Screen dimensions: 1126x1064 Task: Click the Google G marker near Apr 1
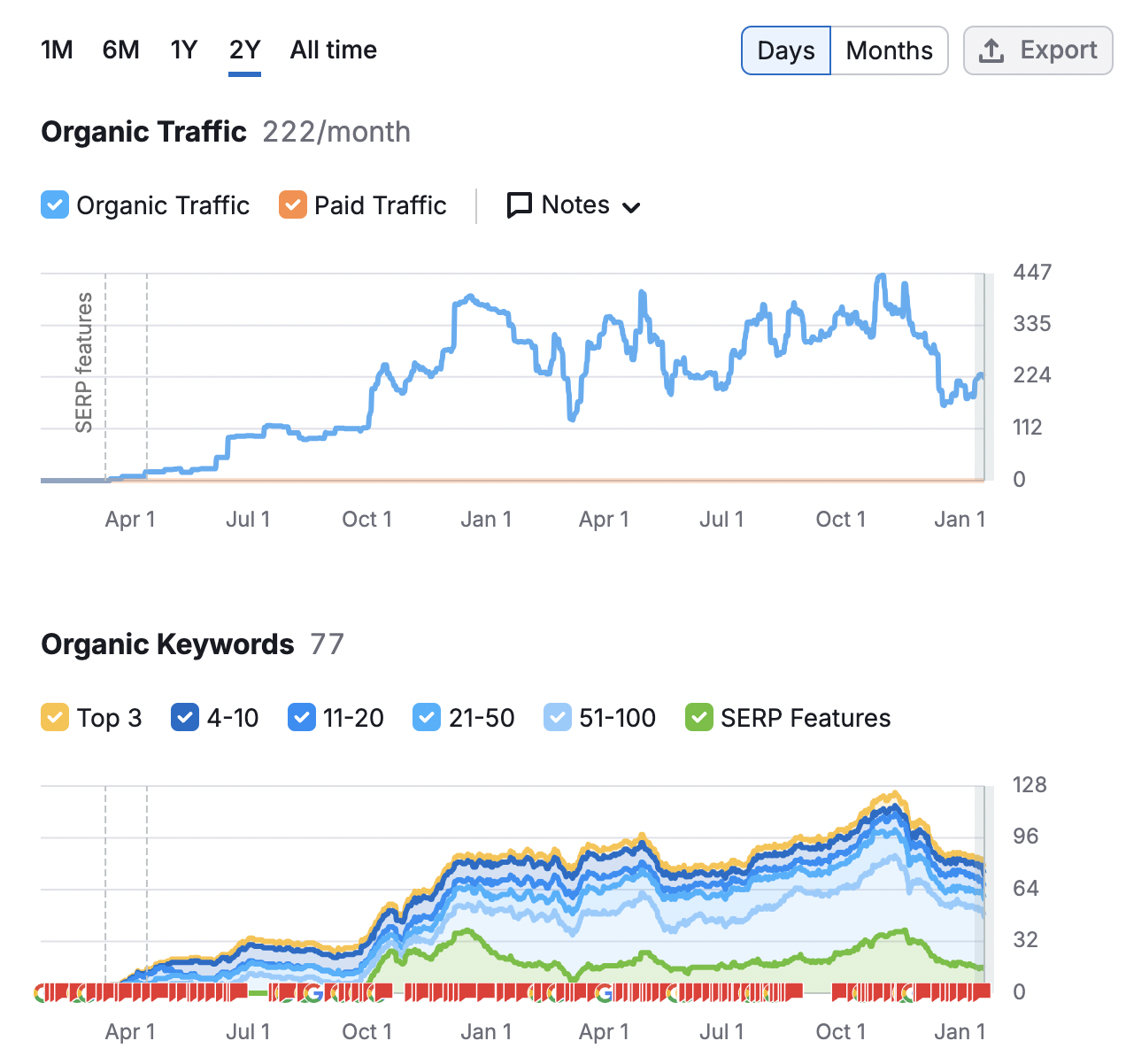point(605,993)
